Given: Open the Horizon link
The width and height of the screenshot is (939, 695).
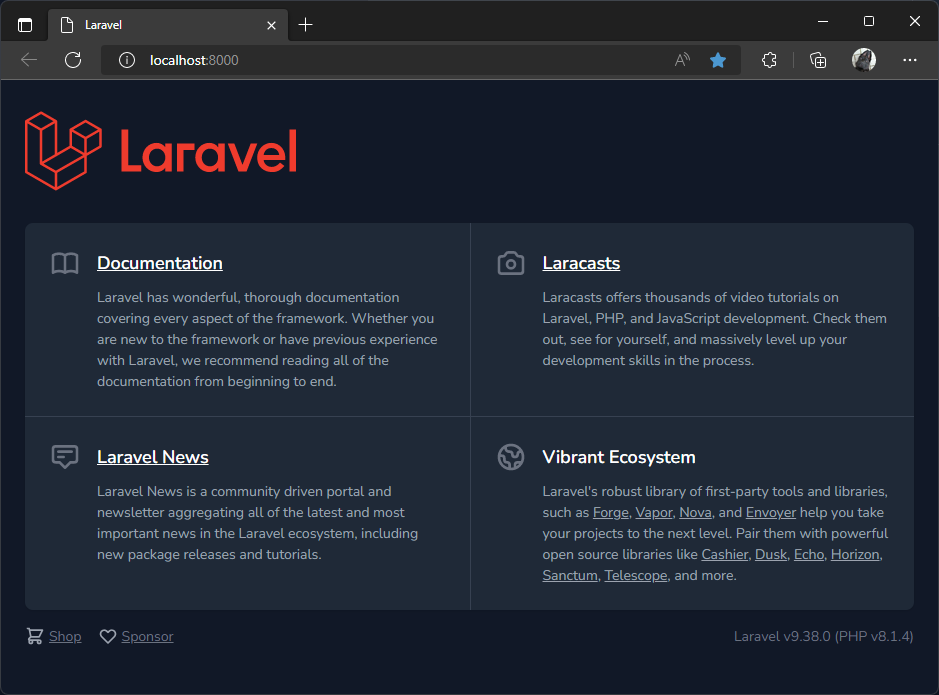Looking at the screenshot, I should [855, 554].
